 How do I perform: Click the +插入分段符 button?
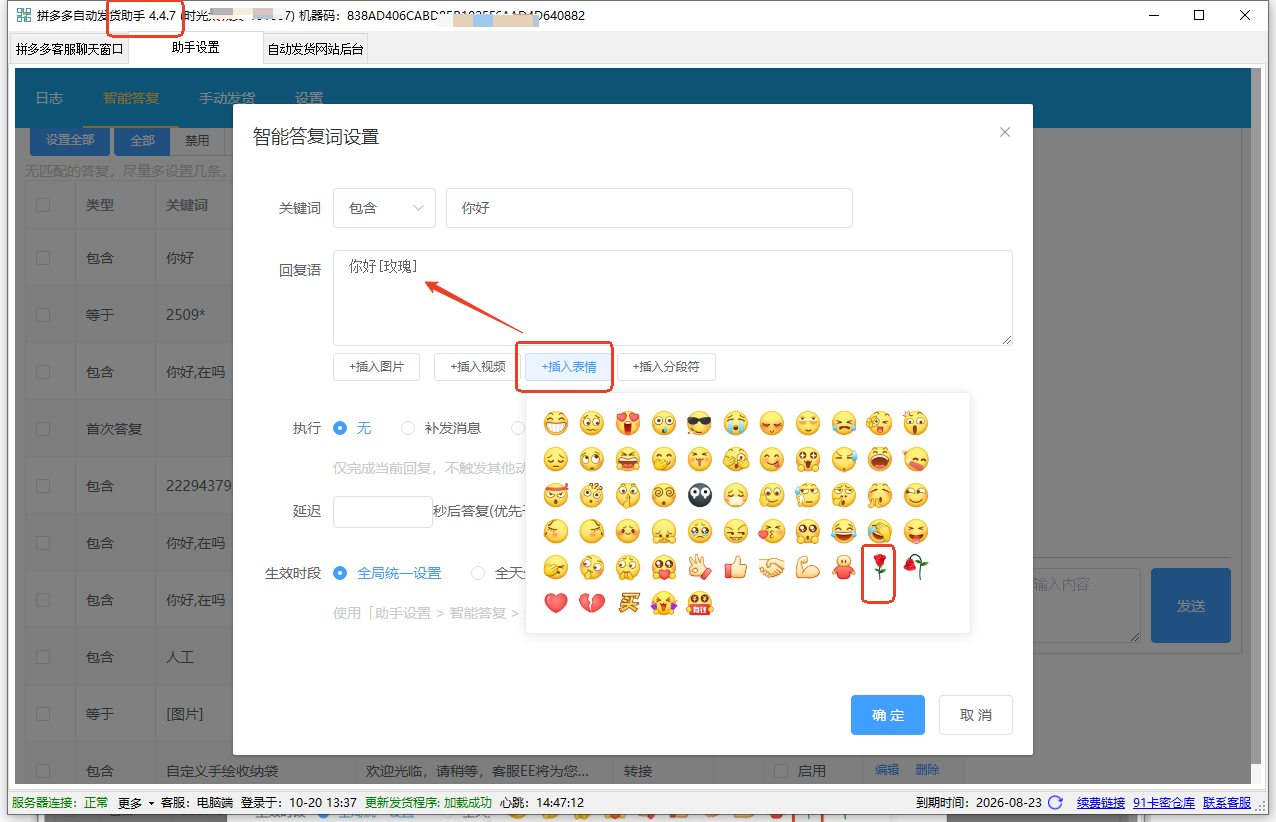666,367
